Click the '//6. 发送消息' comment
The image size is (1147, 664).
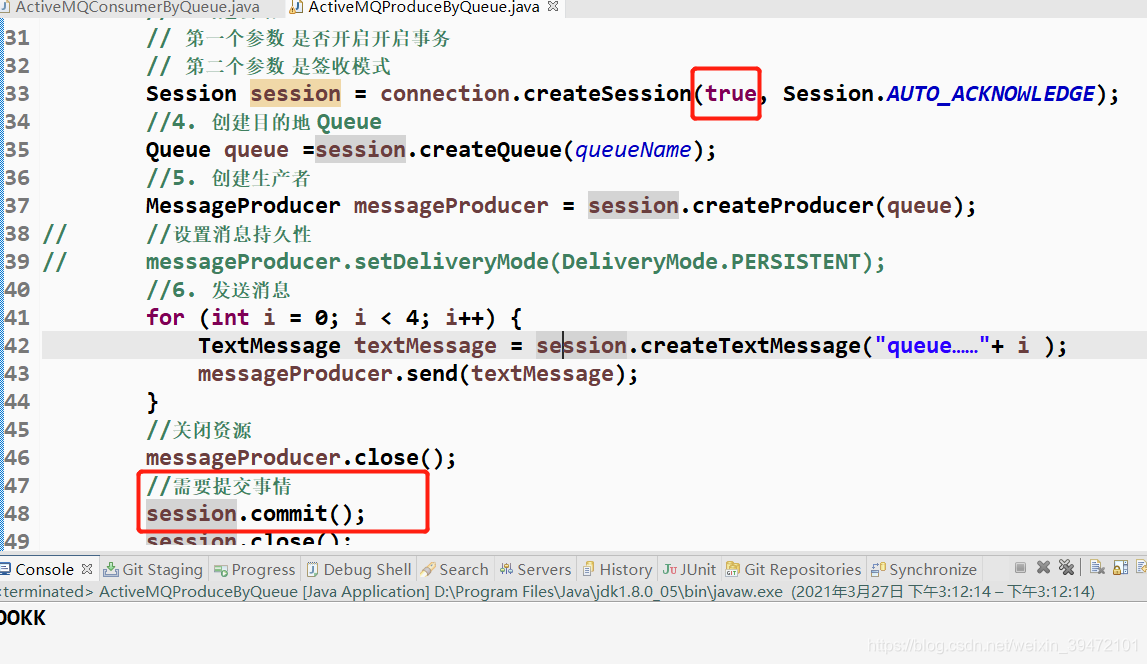pos(218,290)
